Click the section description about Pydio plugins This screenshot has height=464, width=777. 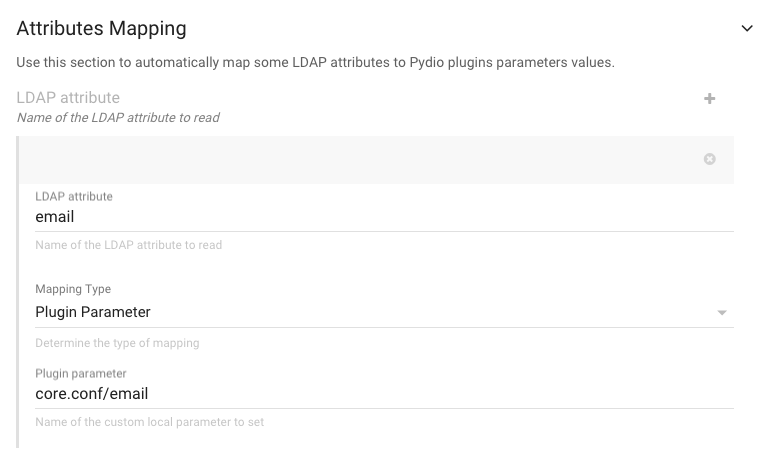[x=315, y=62]
